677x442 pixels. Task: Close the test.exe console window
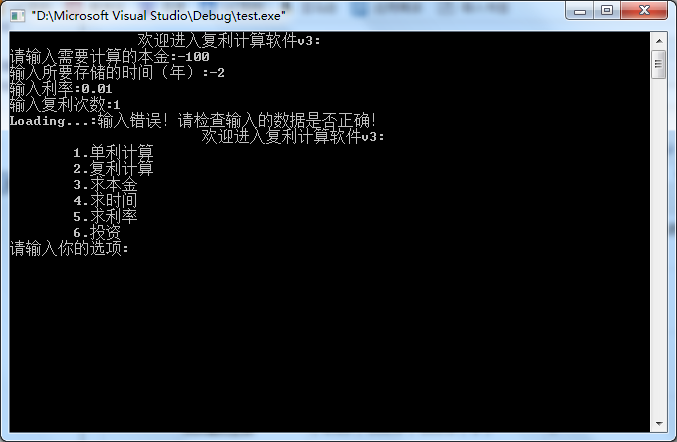coord(644,10)
